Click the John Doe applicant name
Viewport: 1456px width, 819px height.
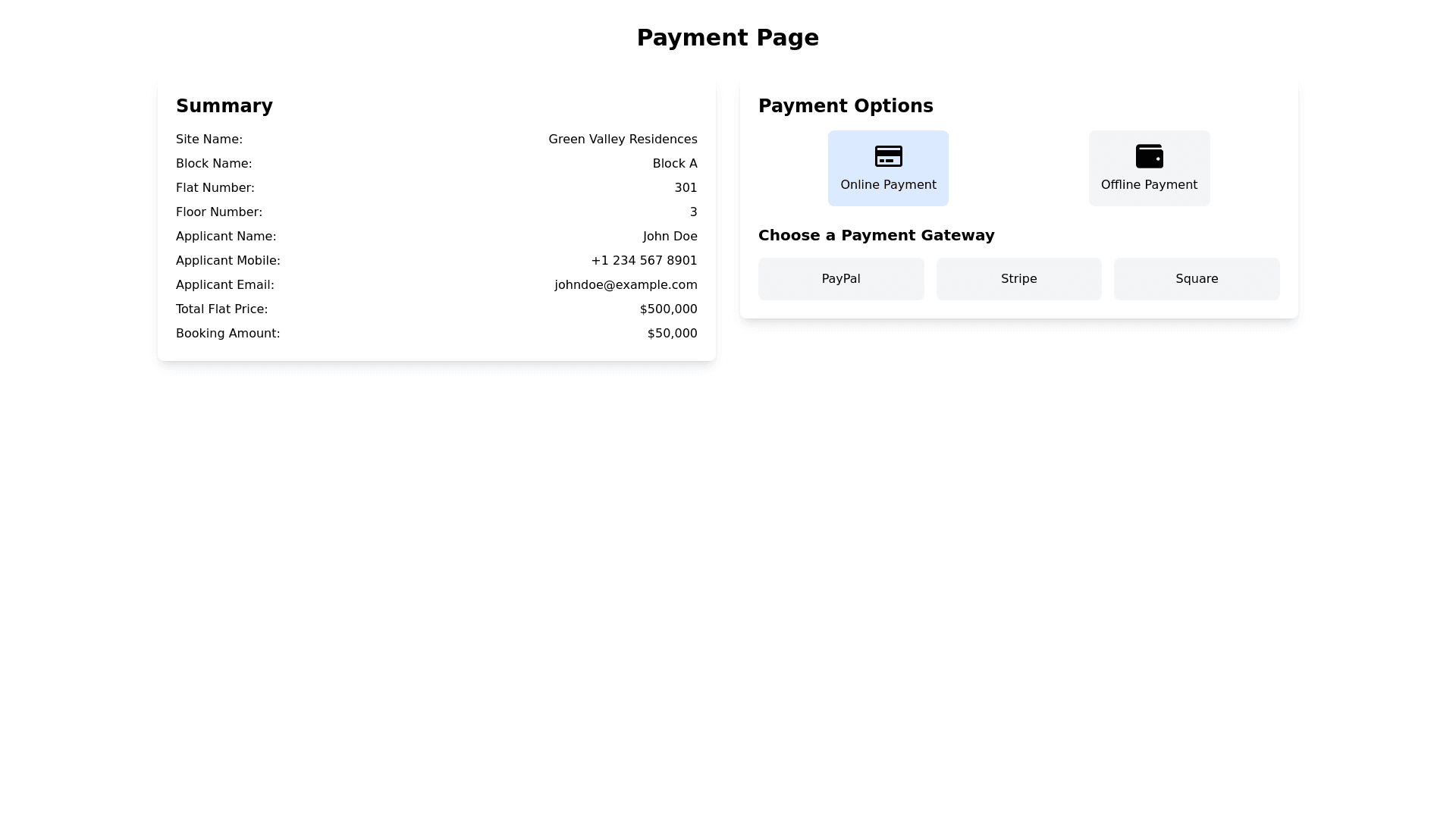670,237
